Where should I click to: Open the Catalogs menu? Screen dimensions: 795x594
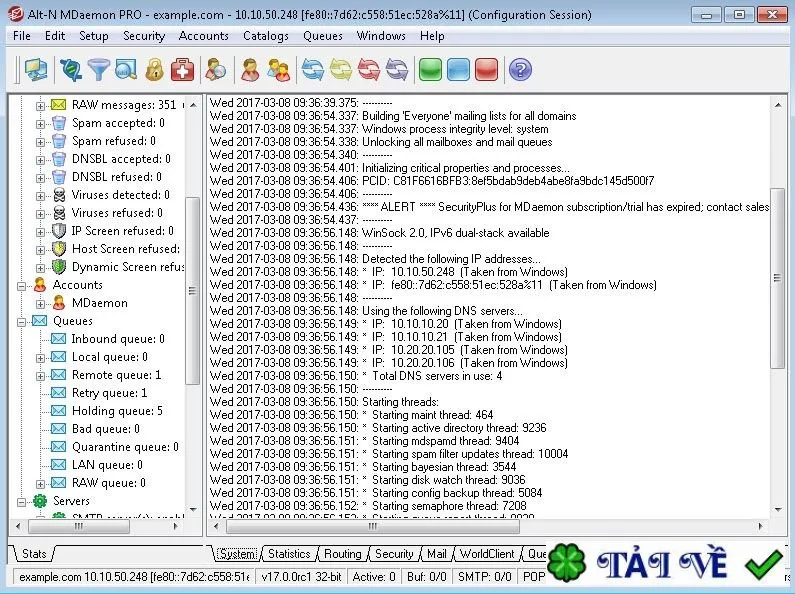click(x=266, y=36)
